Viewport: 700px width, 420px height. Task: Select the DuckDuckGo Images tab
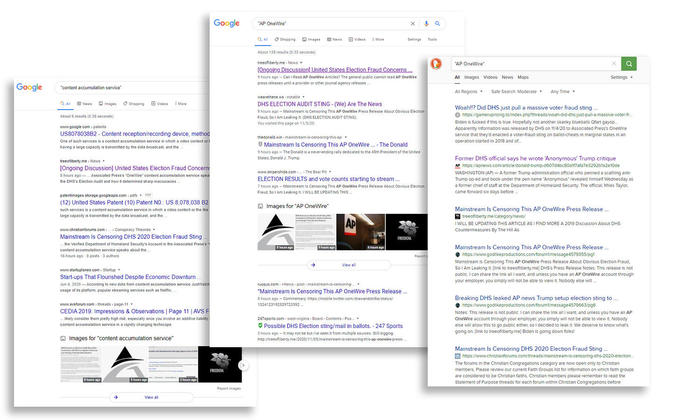pos(471,77)
